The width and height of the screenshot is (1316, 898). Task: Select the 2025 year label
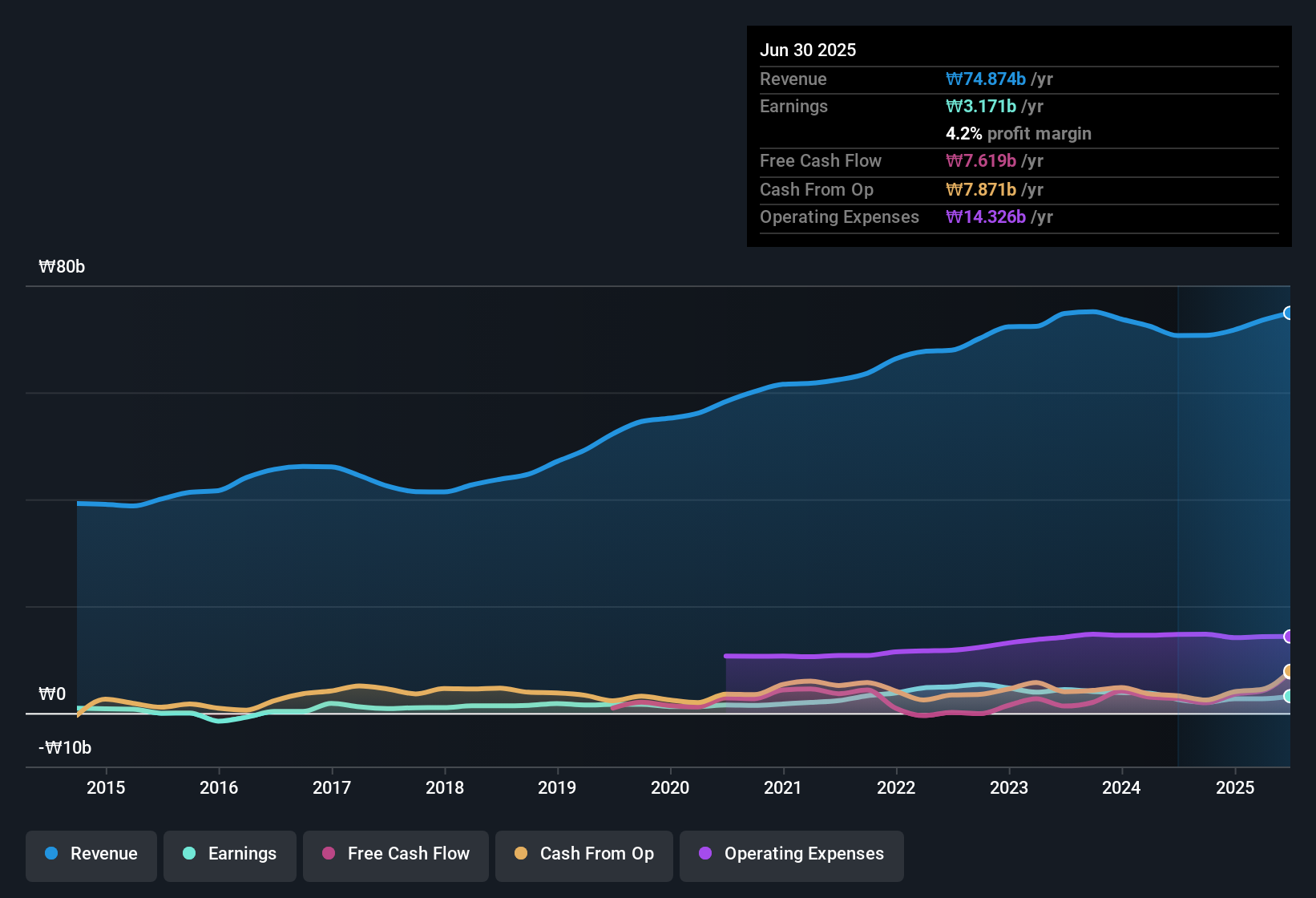coord(1235,788)
